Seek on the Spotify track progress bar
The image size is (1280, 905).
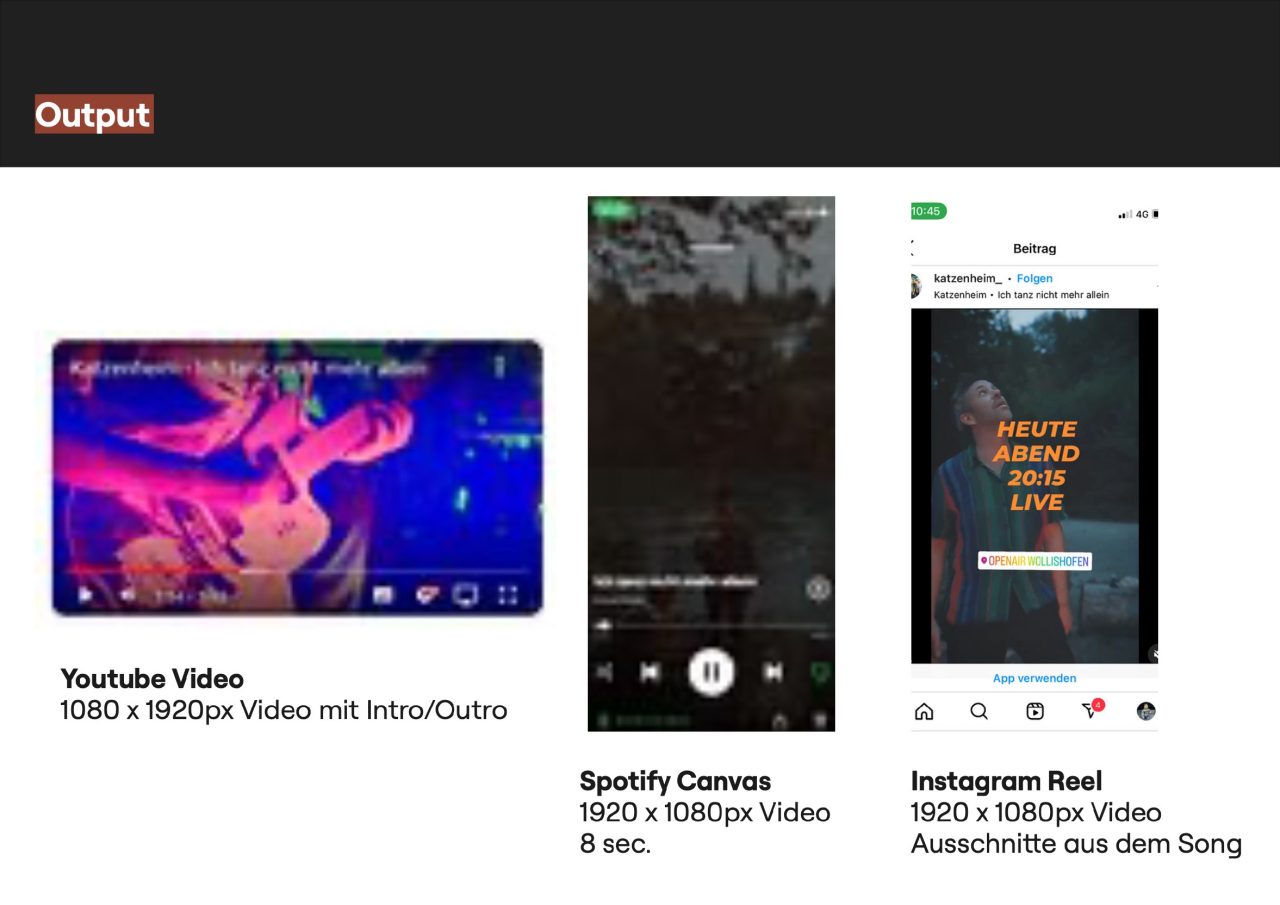(x=711, y=626)
